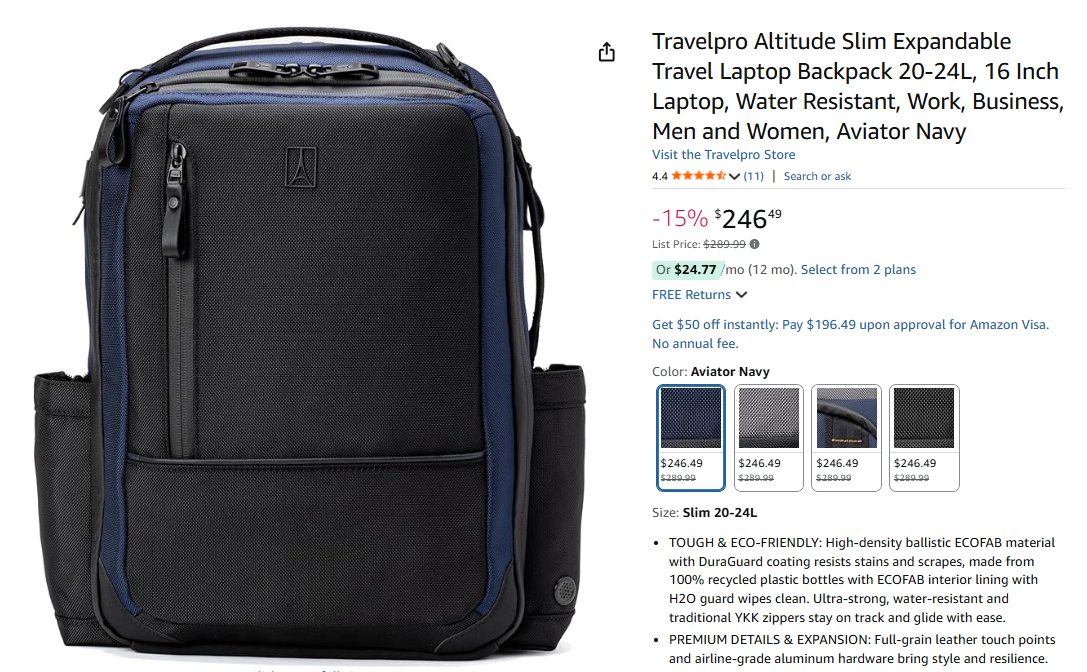Image resolution: width=1087 pixels, height=672 pixels.
Task: Click the Get $50 off Amazon Visa offer
Action: 851,334
